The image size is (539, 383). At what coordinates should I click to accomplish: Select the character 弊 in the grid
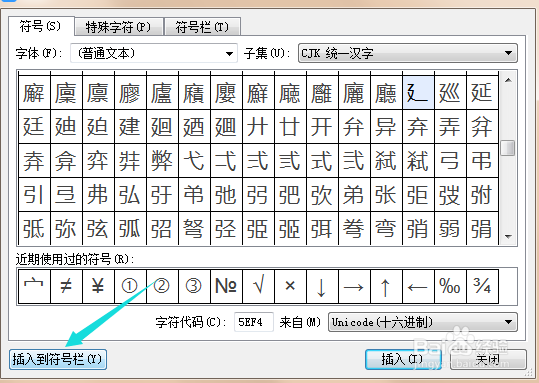(162, 161)
